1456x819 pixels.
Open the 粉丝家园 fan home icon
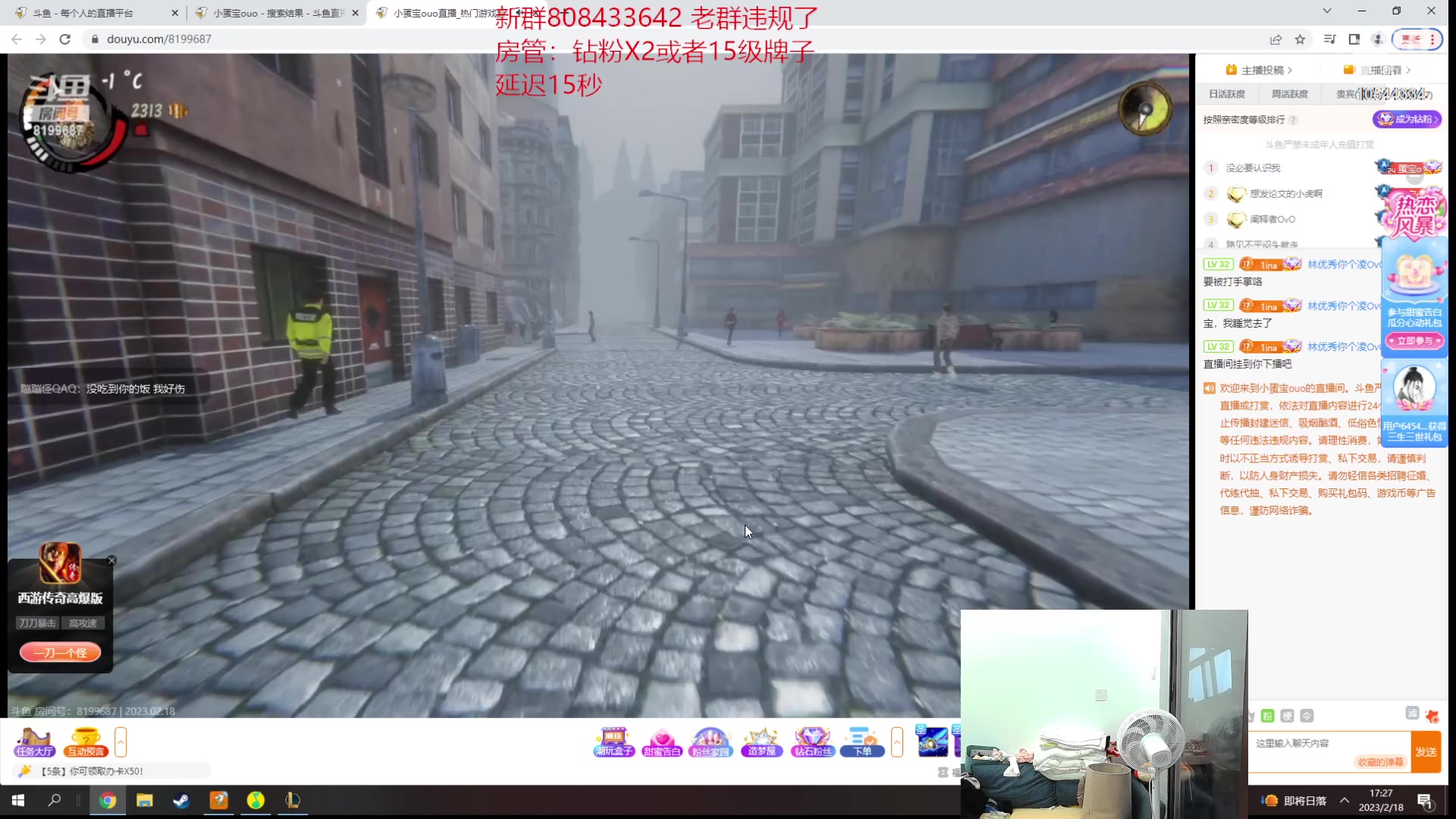(x=711, y=742)
